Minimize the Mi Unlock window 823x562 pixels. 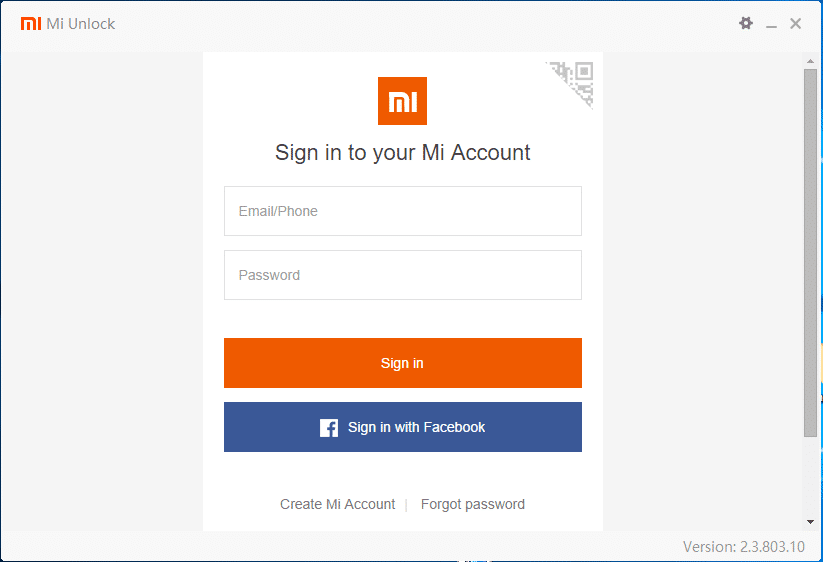[x=771, y=24]
